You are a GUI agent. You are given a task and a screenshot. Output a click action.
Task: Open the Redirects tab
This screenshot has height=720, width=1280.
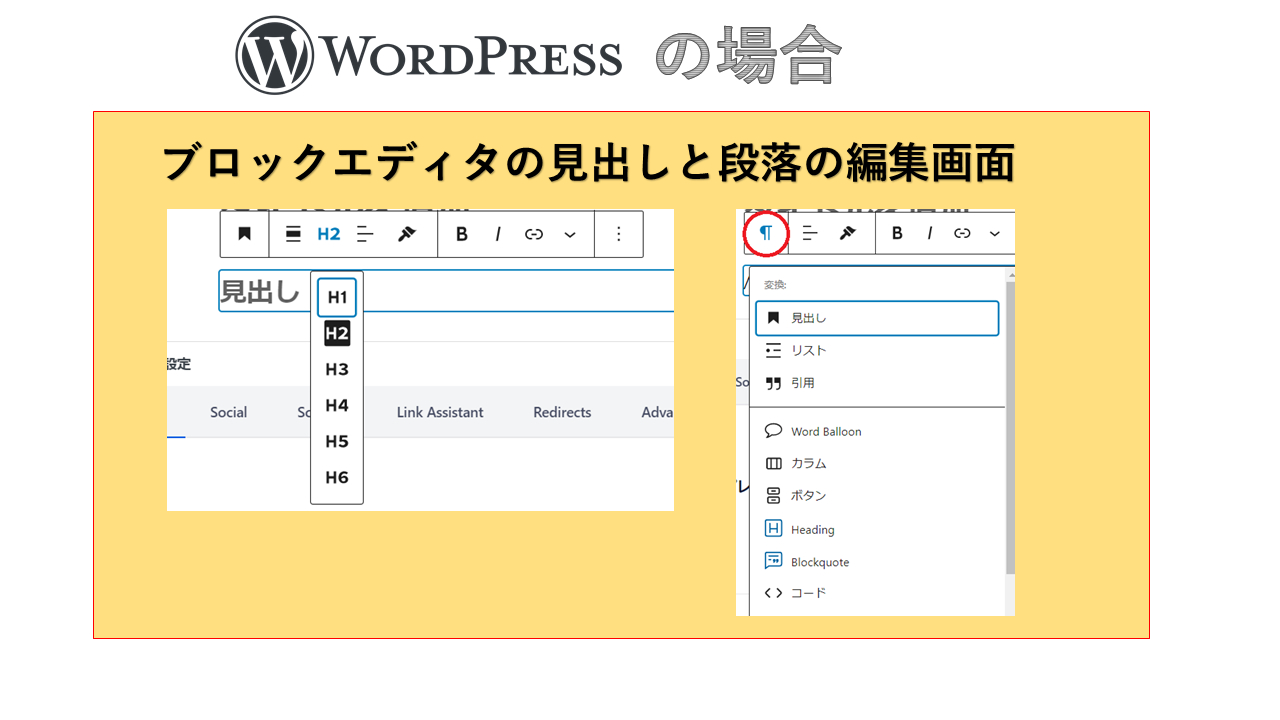coord(562,412)
